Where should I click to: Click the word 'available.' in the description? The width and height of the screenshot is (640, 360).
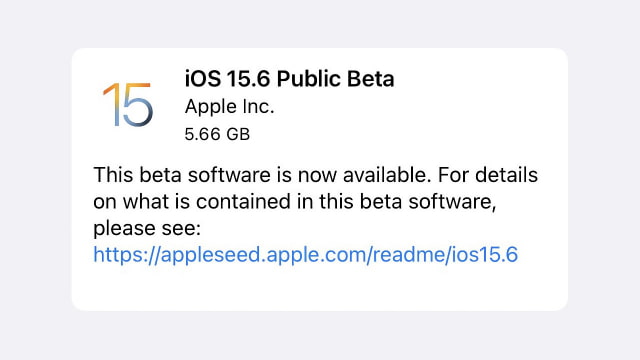pos(387,175)
